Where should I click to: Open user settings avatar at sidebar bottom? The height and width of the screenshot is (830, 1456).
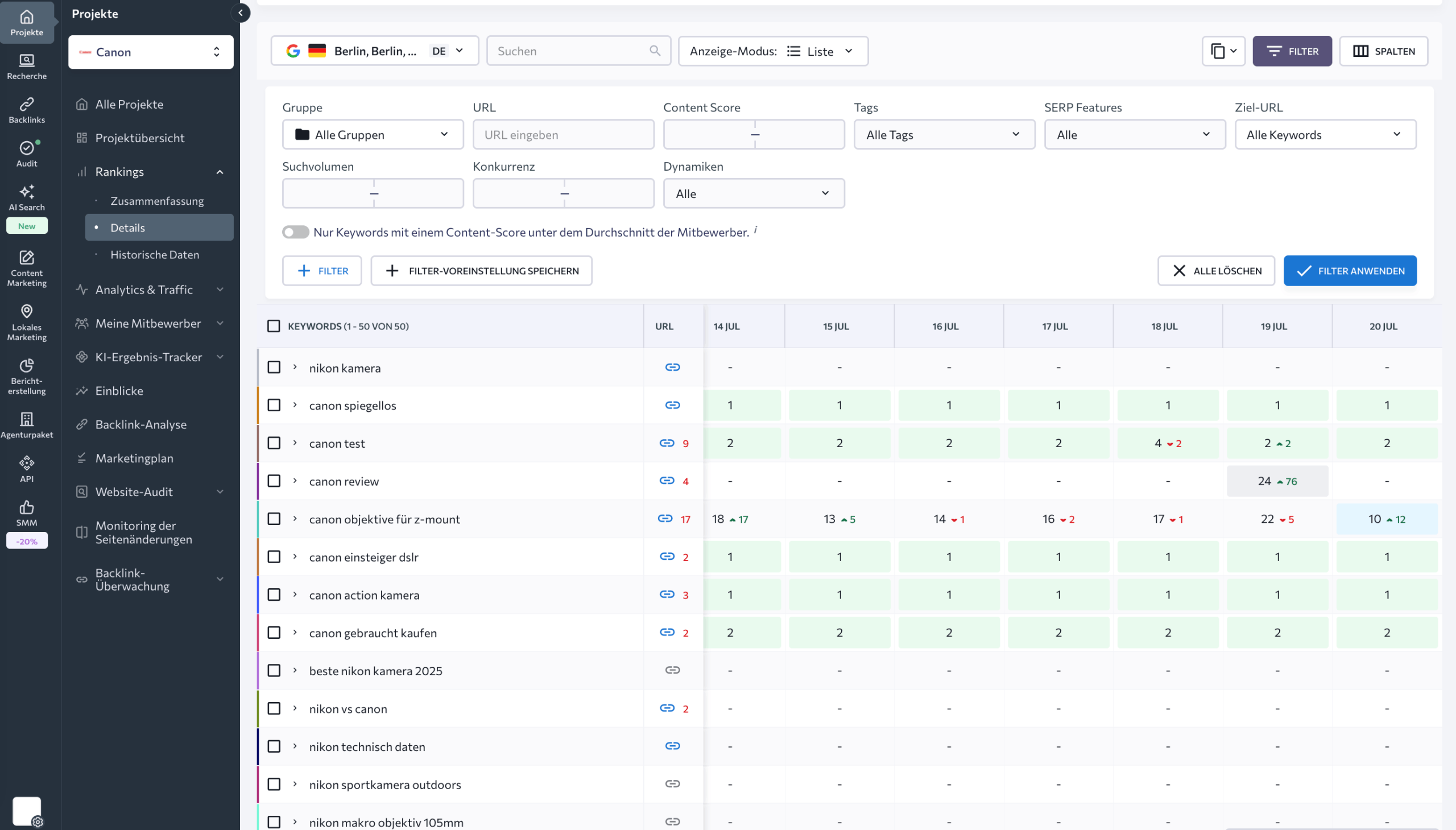(x=27, y=811)
